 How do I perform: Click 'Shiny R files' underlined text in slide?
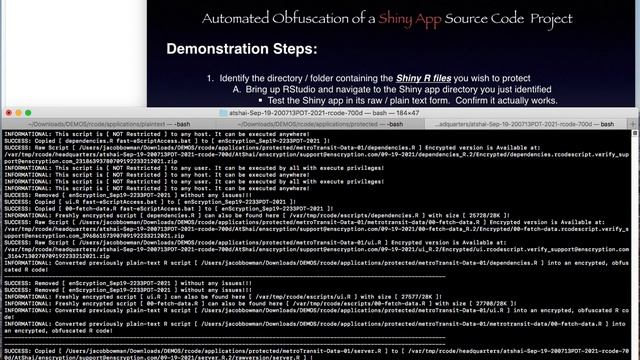(x=423, y=78)
